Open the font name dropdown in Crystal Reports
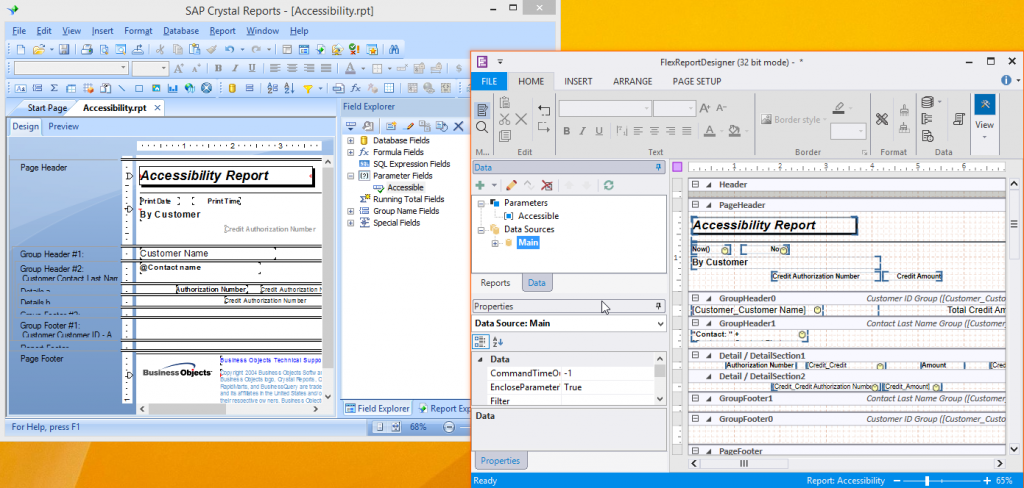 coord(124,68)
